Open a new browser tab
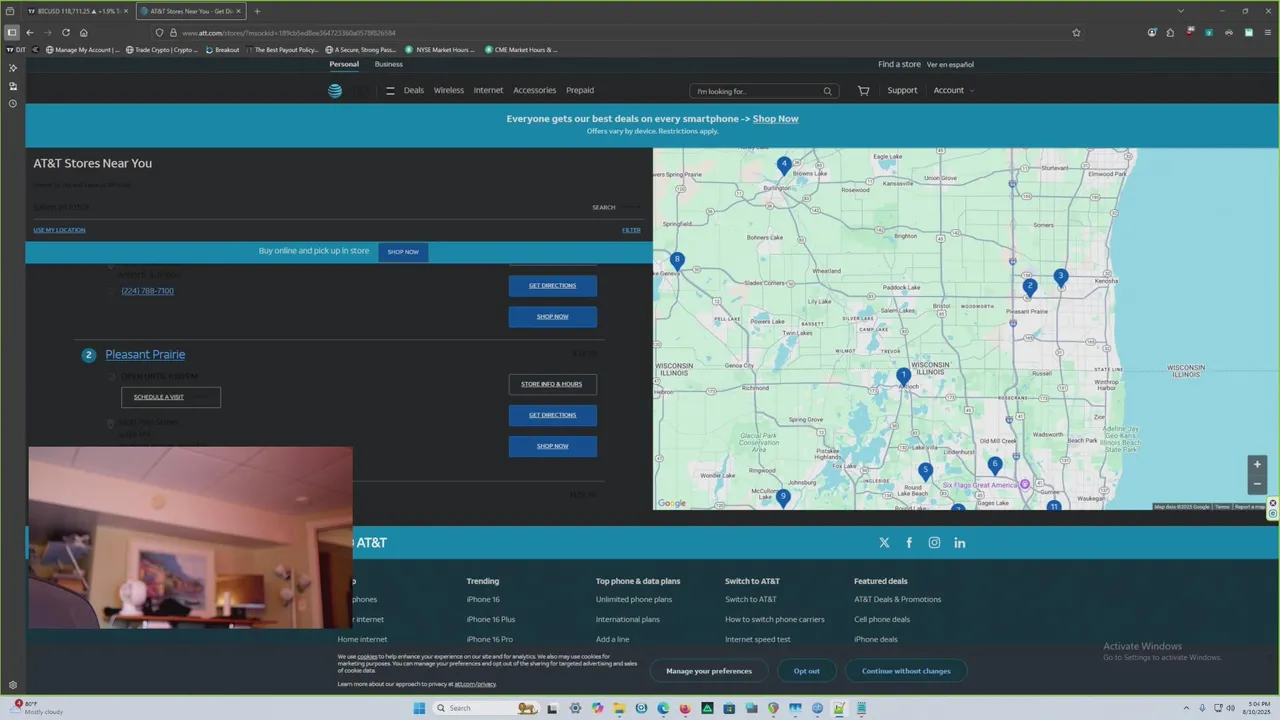This screenshot has height=720, width=1280. 257,11
